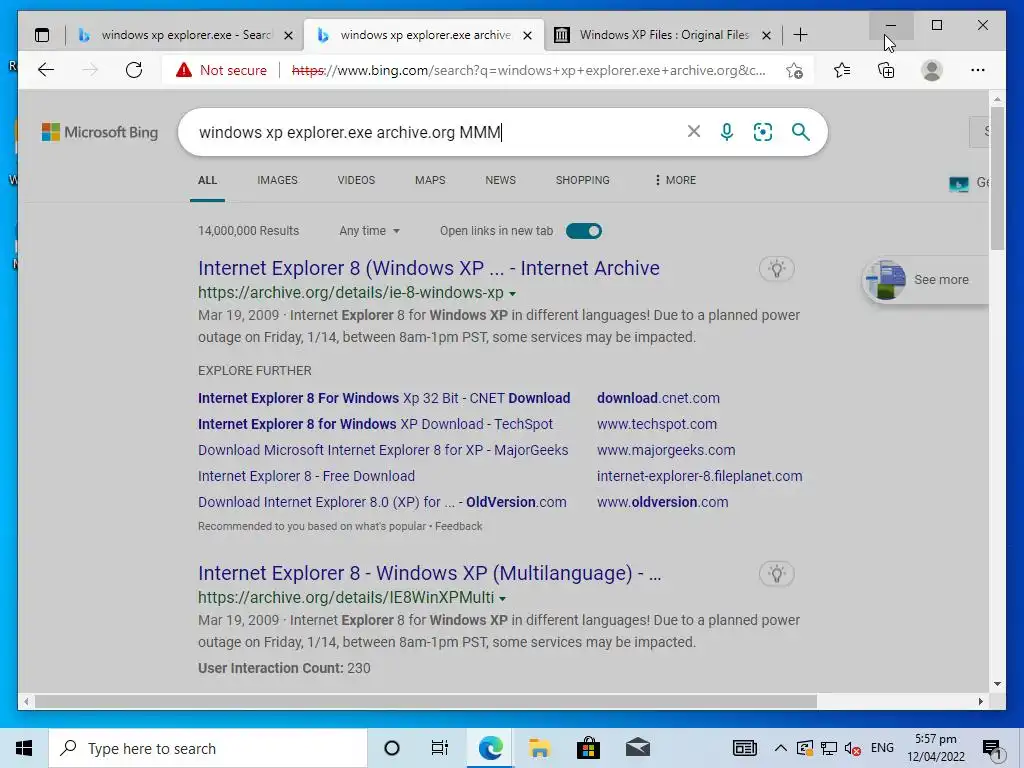The height and width of the screenshot is (768, 1024).
Task: Expand arrow next to archive.org/details/ie-8-windows-xp
Action: pos(513,294)
